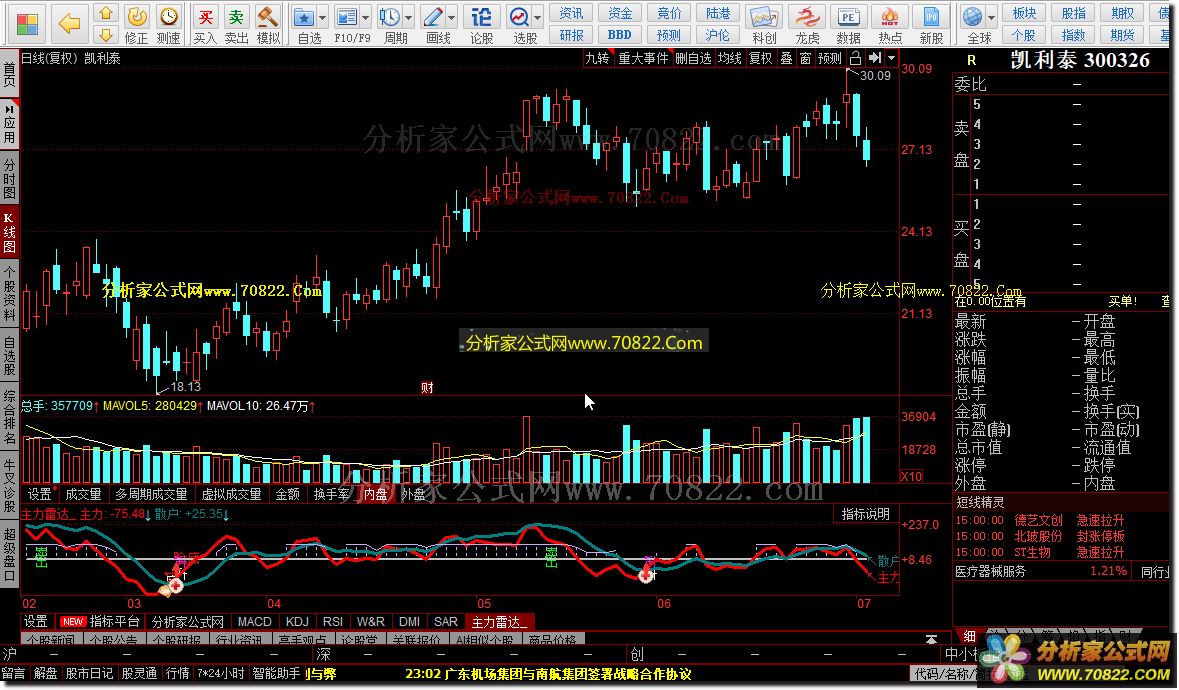Toggle 九转 indicator on chart
1179x690 pixels.
pyautogui.click(x=598, y=58)
